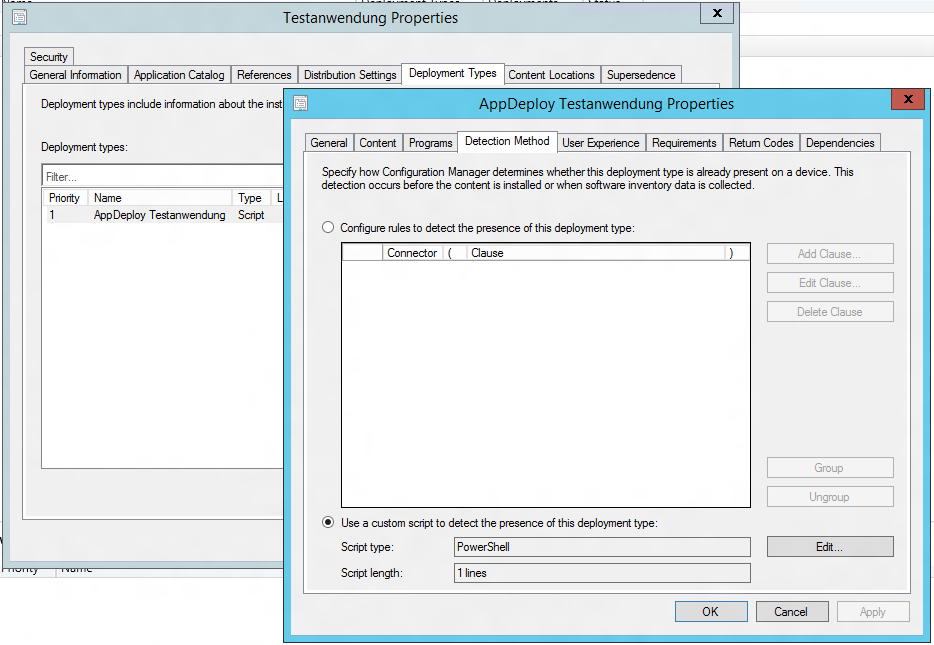Click Cancel in AppDeploy dialog
Viewport: 934px width, 645px height.
tap(792, 612)
